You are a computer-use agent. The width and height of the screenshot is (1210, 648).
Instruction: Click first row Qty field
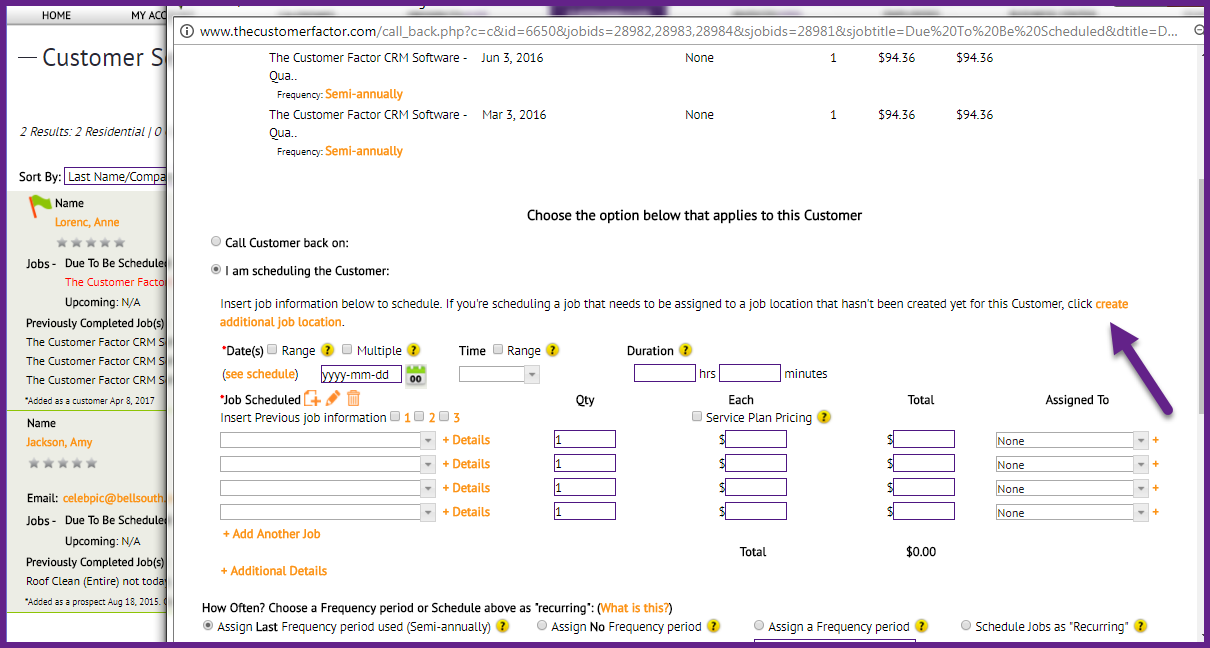click(585, 439)
